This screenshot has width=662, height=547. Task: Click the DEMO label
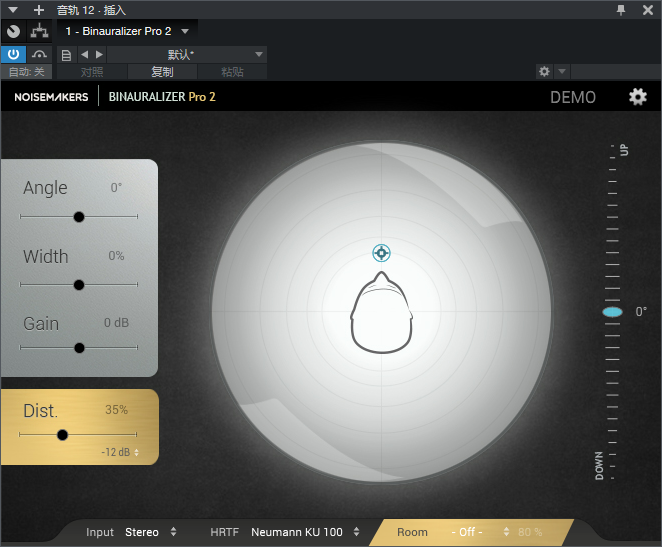pyautogui.click(x=572, y=97)
